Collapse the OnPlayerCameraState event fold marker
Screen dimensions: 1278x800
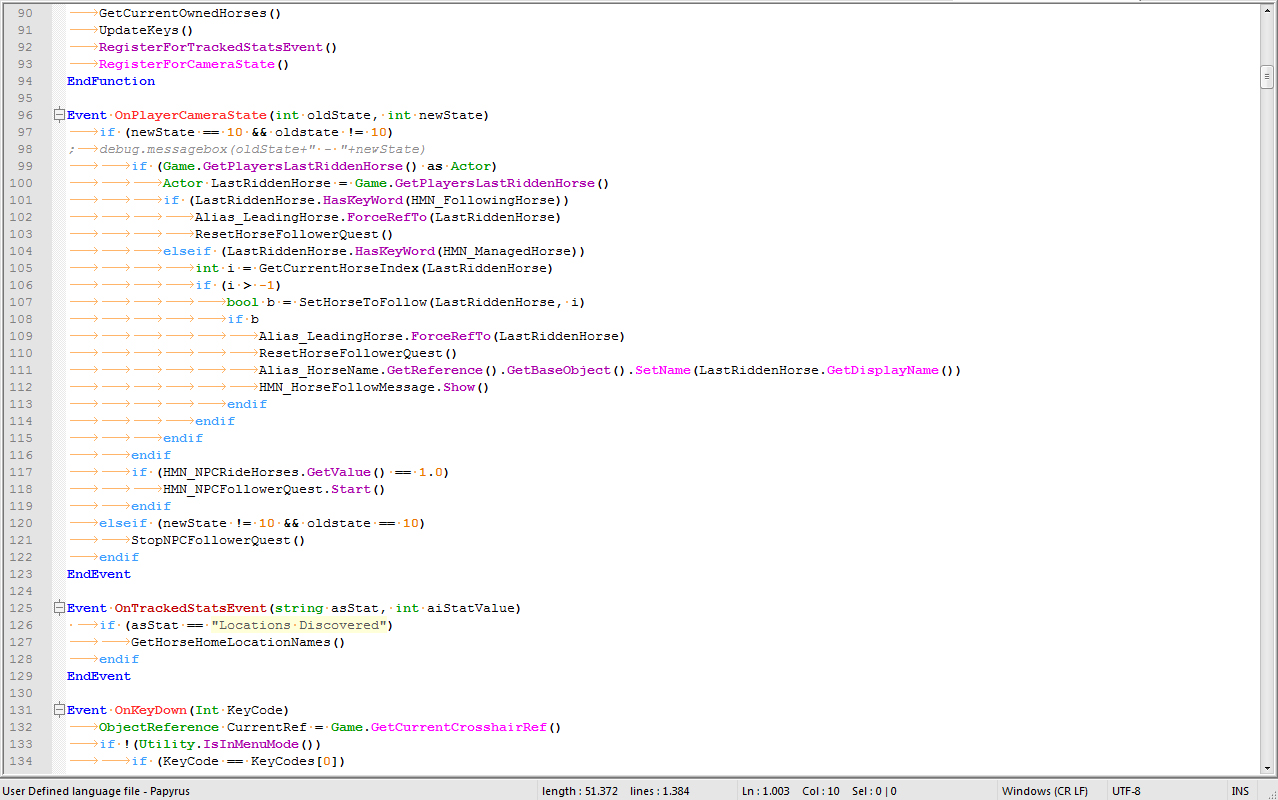(59, 115)
